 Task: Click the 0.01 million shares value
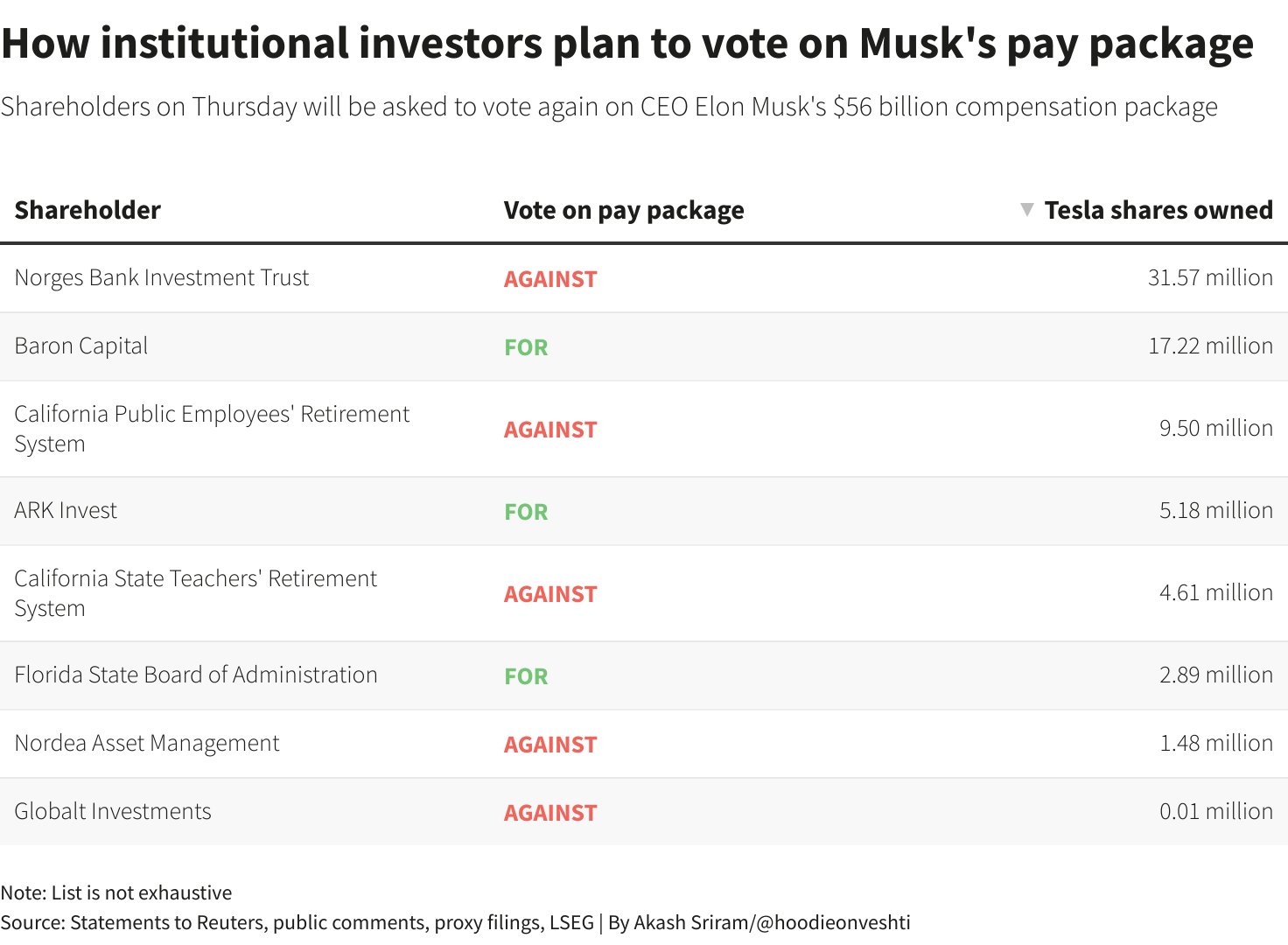(x=1216, y=811)
